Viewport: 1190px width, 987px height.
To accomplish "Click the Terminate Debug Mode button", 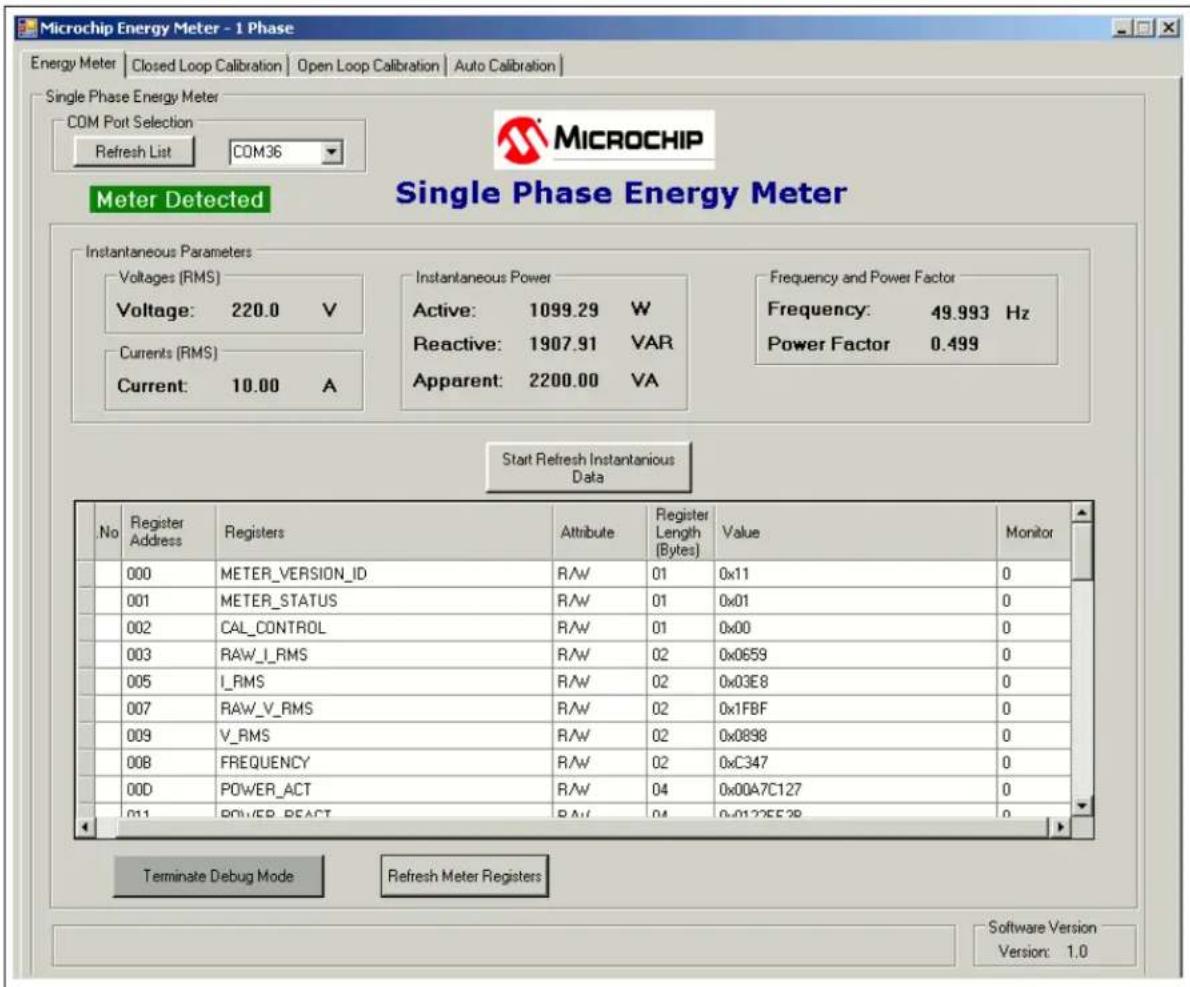I will coord(219,876).
